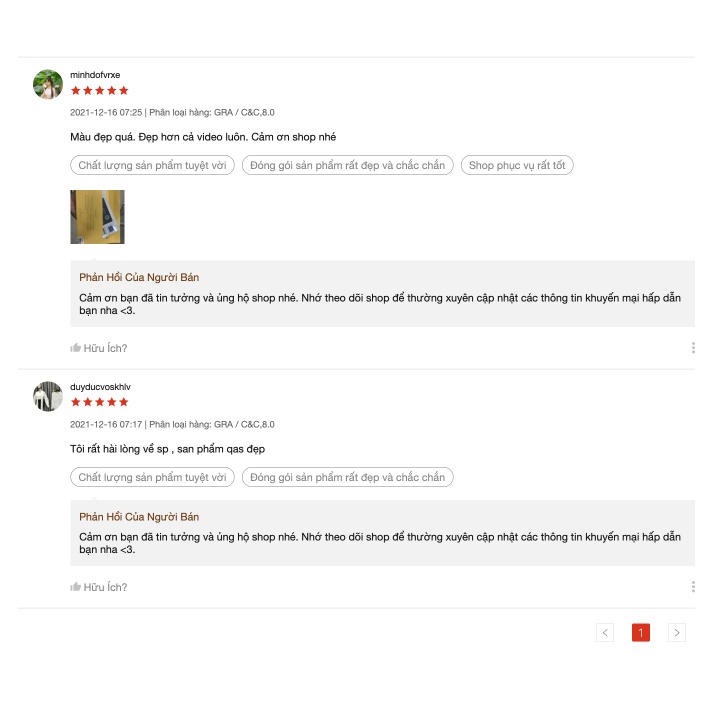Screen dimensions: 704x704
Task: Click the five-star rating on duyducvoskhlv's review
Action: [x=99, y=402]
